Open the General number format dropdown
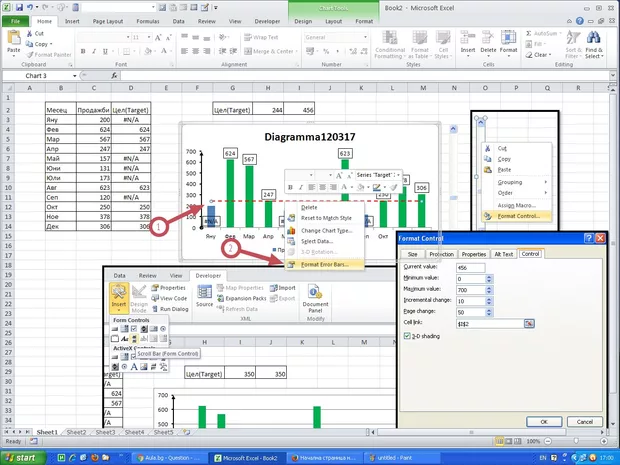 [x=365, y=37]
